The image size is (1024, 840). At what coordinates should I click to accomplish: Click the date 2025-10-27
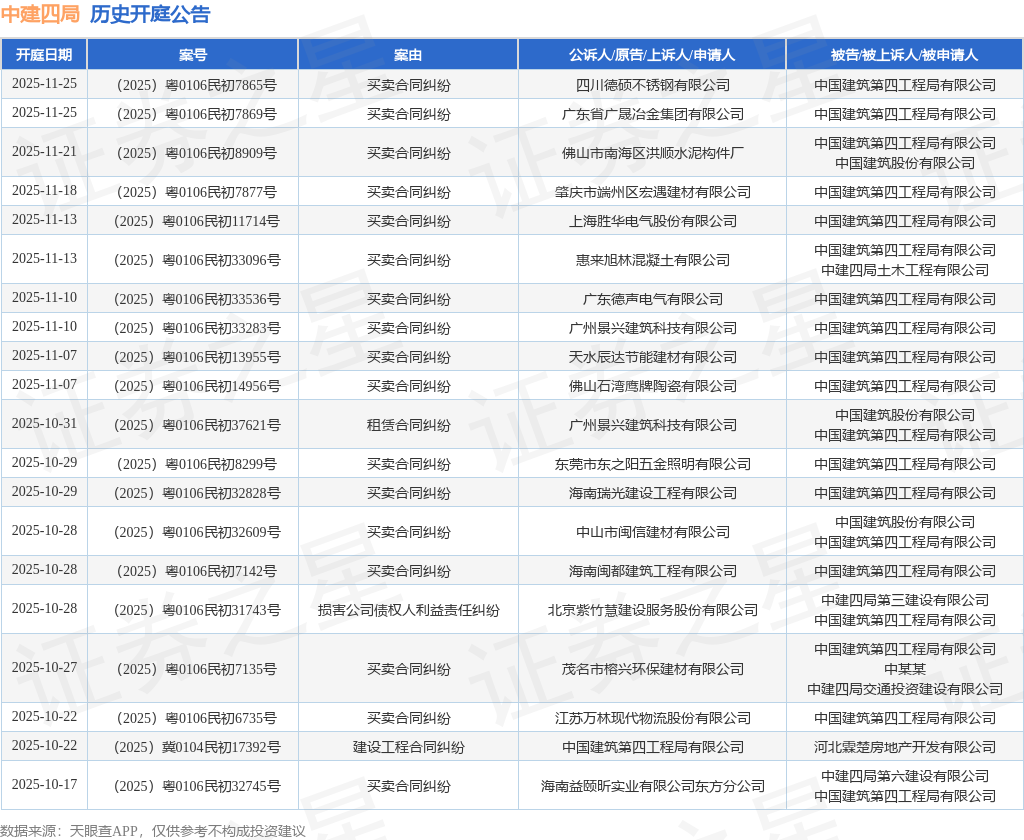(44, 668)
